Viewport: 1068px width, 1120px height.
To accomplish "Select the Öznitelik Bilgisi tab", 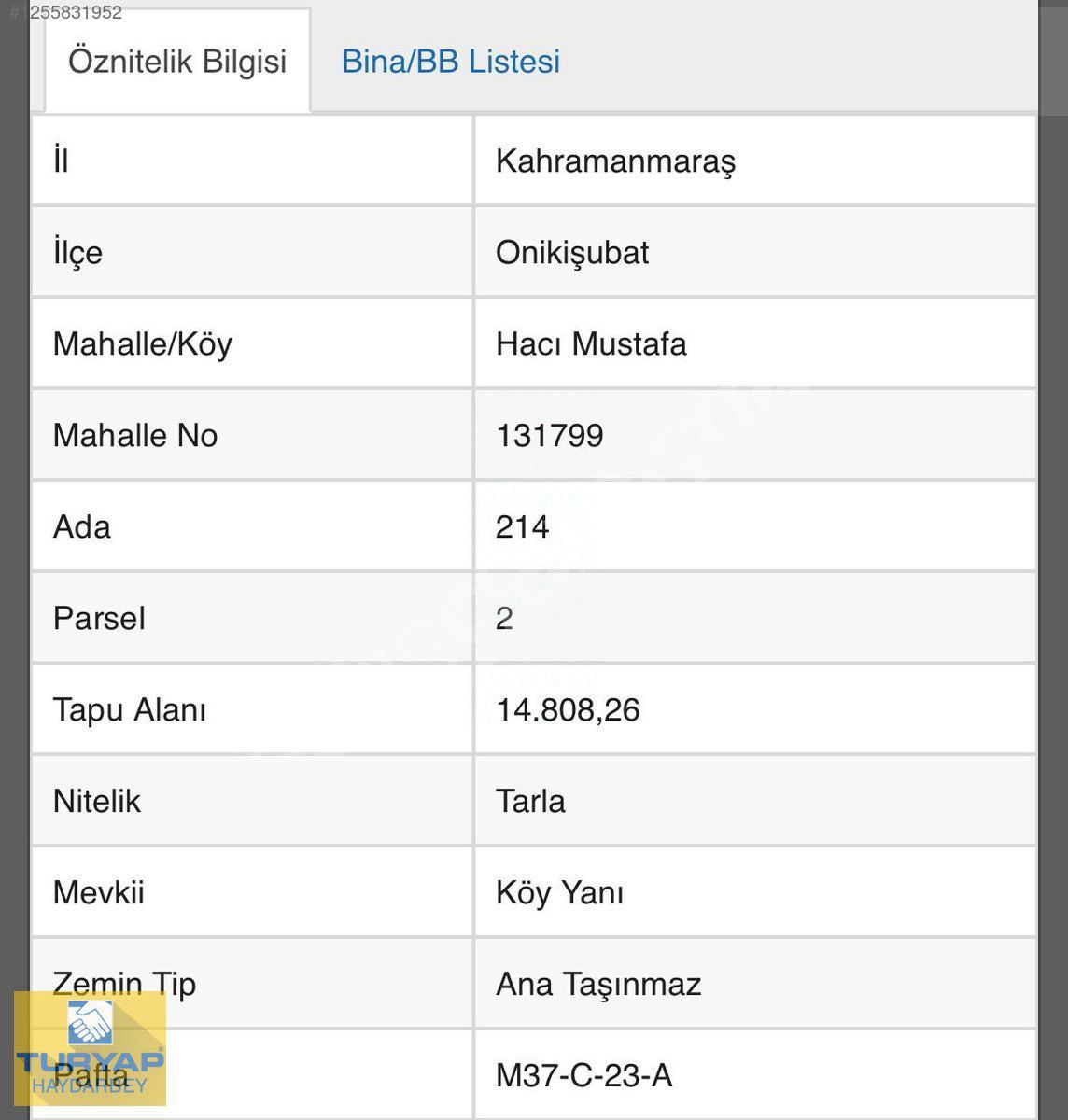I will (177, 62).
